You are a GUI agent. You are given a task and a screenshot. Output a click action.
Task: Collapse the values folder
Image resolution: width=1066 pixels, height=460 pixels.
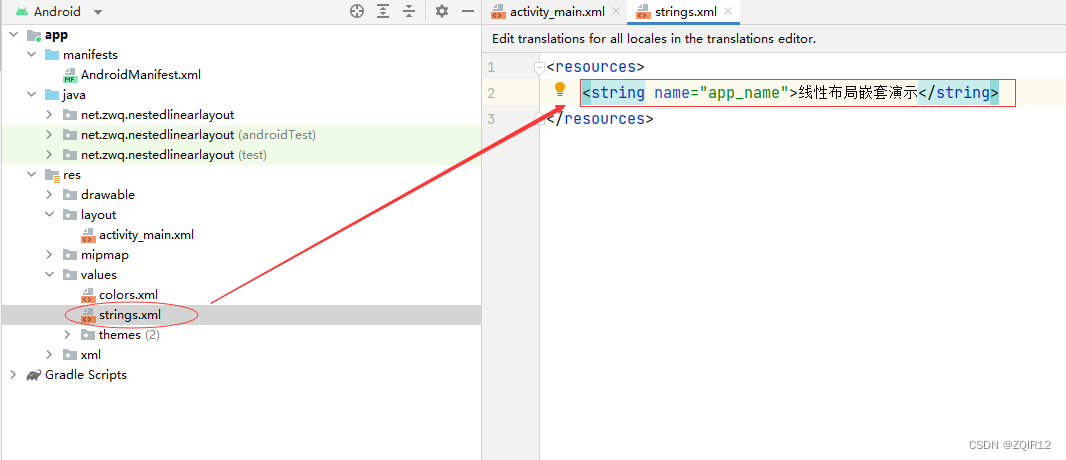[49, 275]
